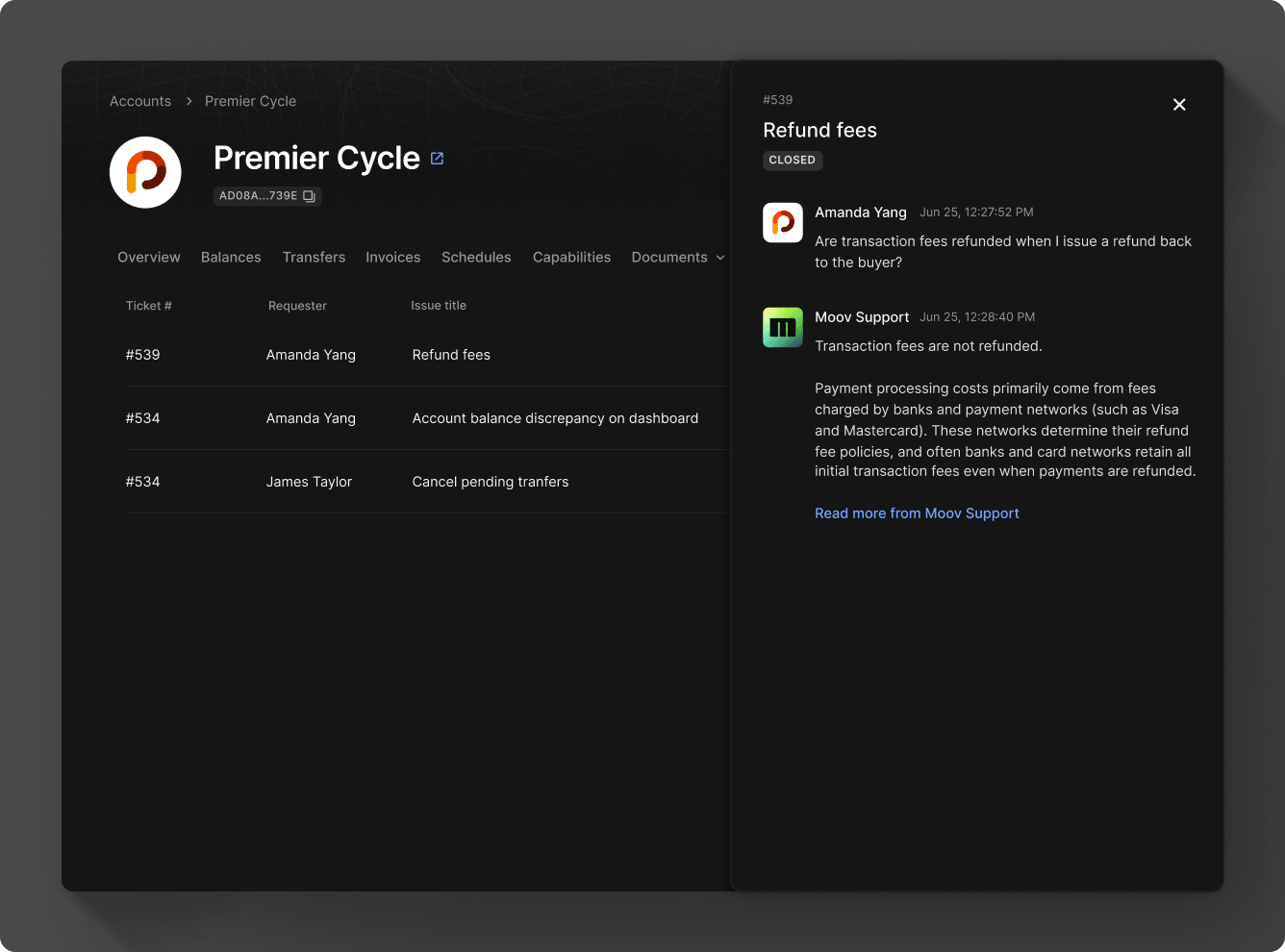Click Premier Cycle breadcrumb
This screenshot has width=1285, height=952.
[250, 101]
